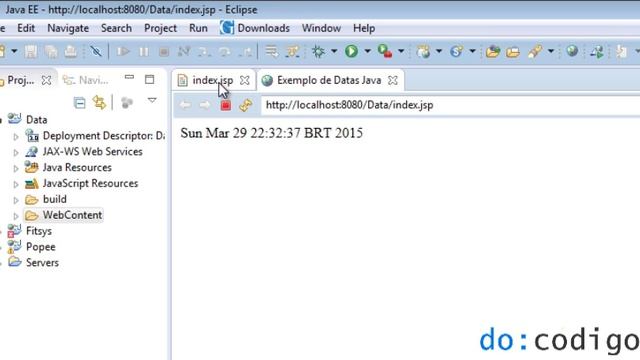
Task: Click Drop to Frame icon
Action: click(271, 51)
